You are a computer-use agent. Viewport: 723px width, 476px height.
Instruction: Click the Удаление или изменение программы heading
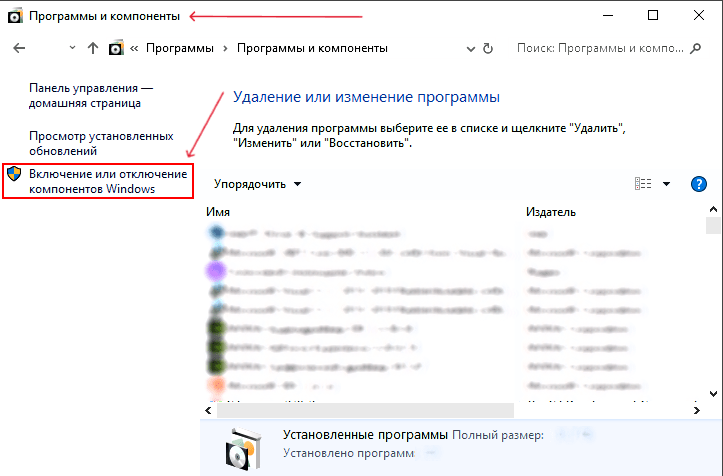point(366,97)
